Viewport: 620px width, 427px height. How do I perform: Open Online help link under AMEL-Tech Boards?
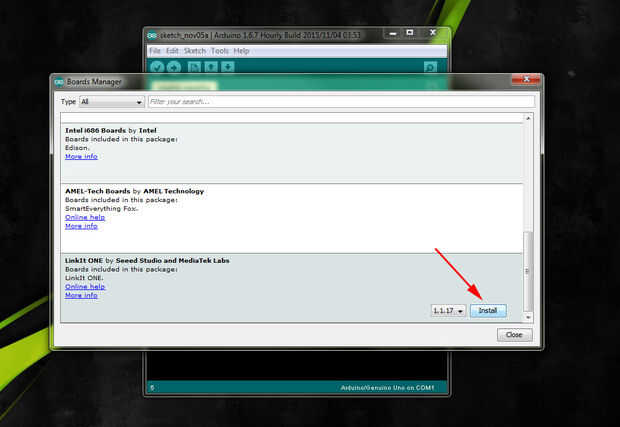tap(85, 217)
